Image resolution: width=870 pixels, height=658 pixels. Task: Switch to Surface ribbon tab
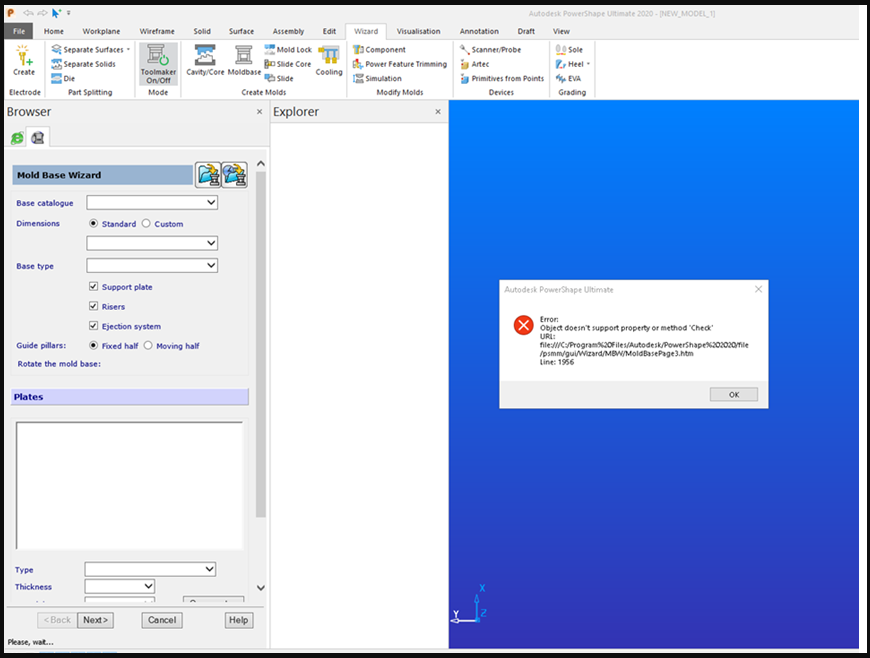(241, 31)
